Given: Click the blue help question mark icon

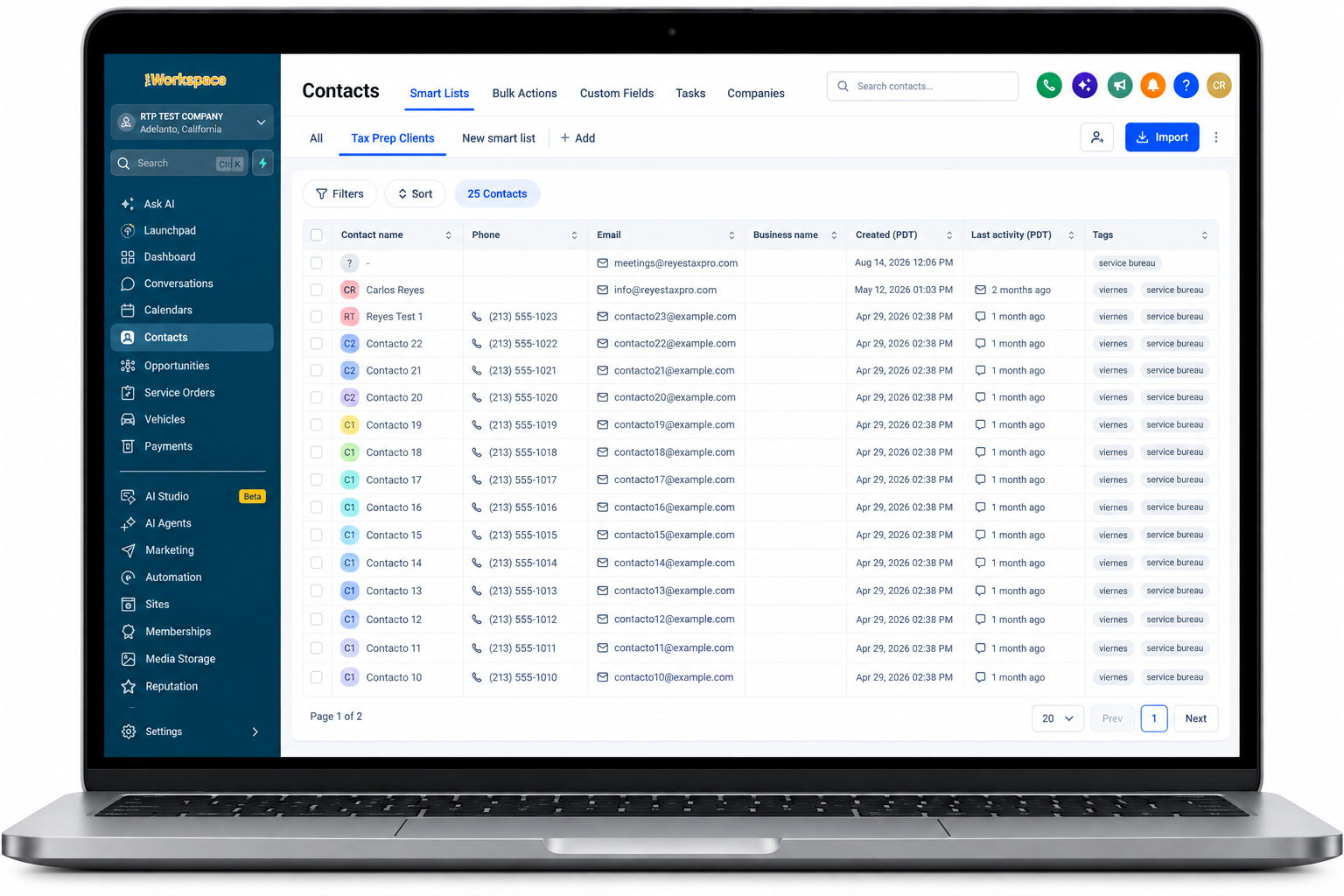Looking at the screenshot, I should click(1186, 85).
